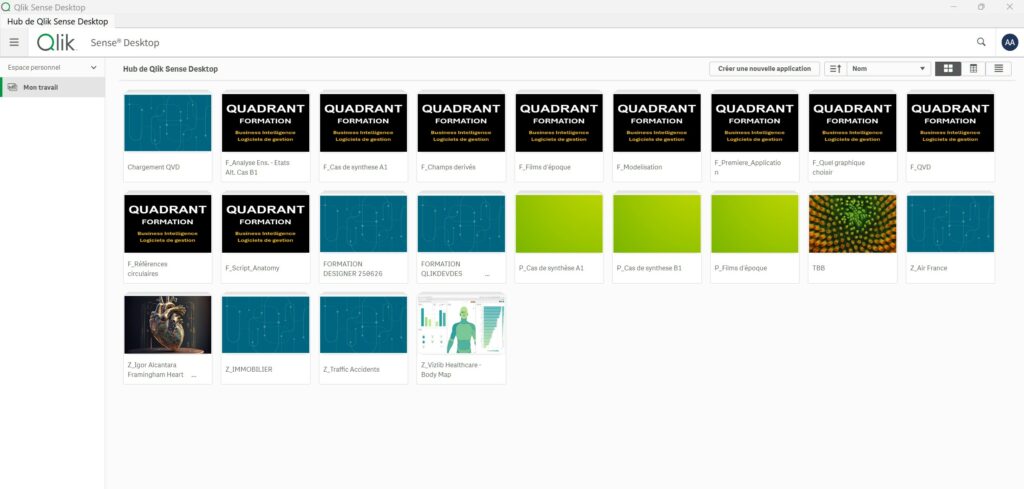1024x489 pixels.
Task: Switch to grid view of apps
Action: point(948,69)
